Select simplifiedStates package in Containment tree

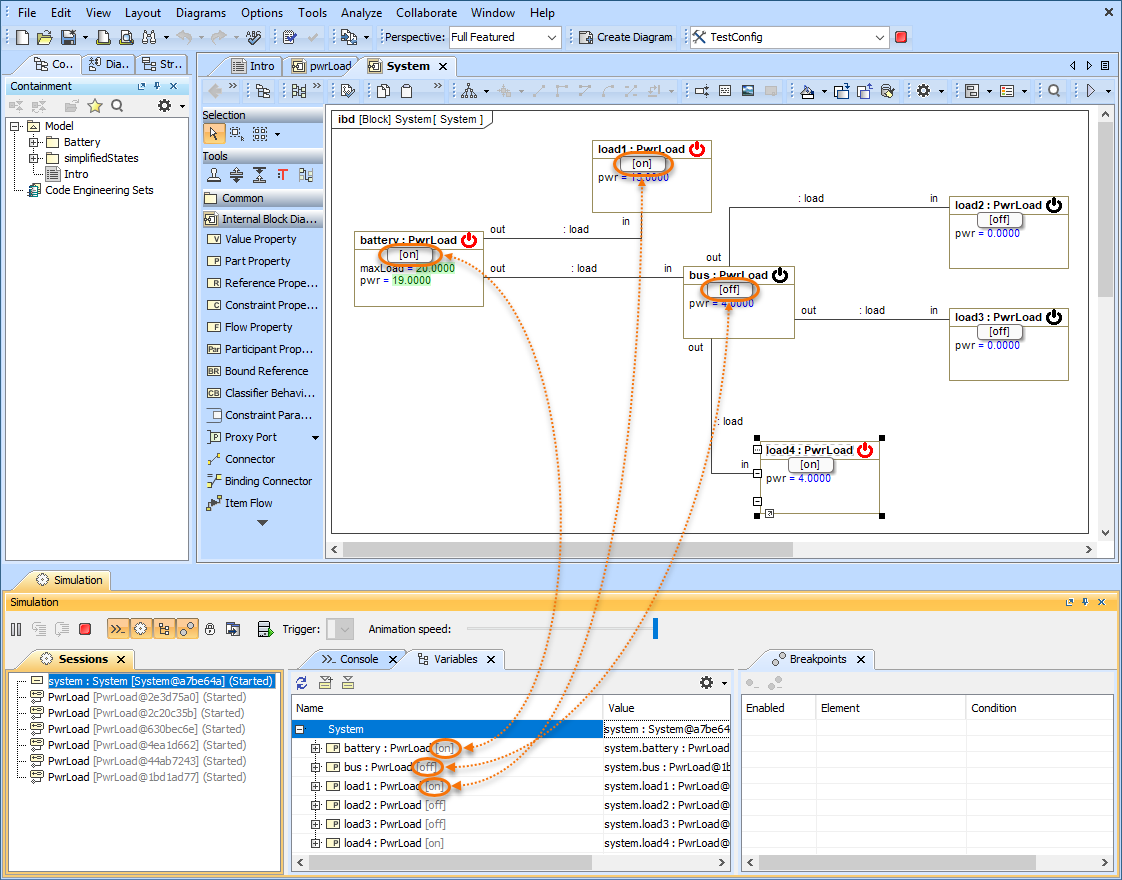(101, 158)
